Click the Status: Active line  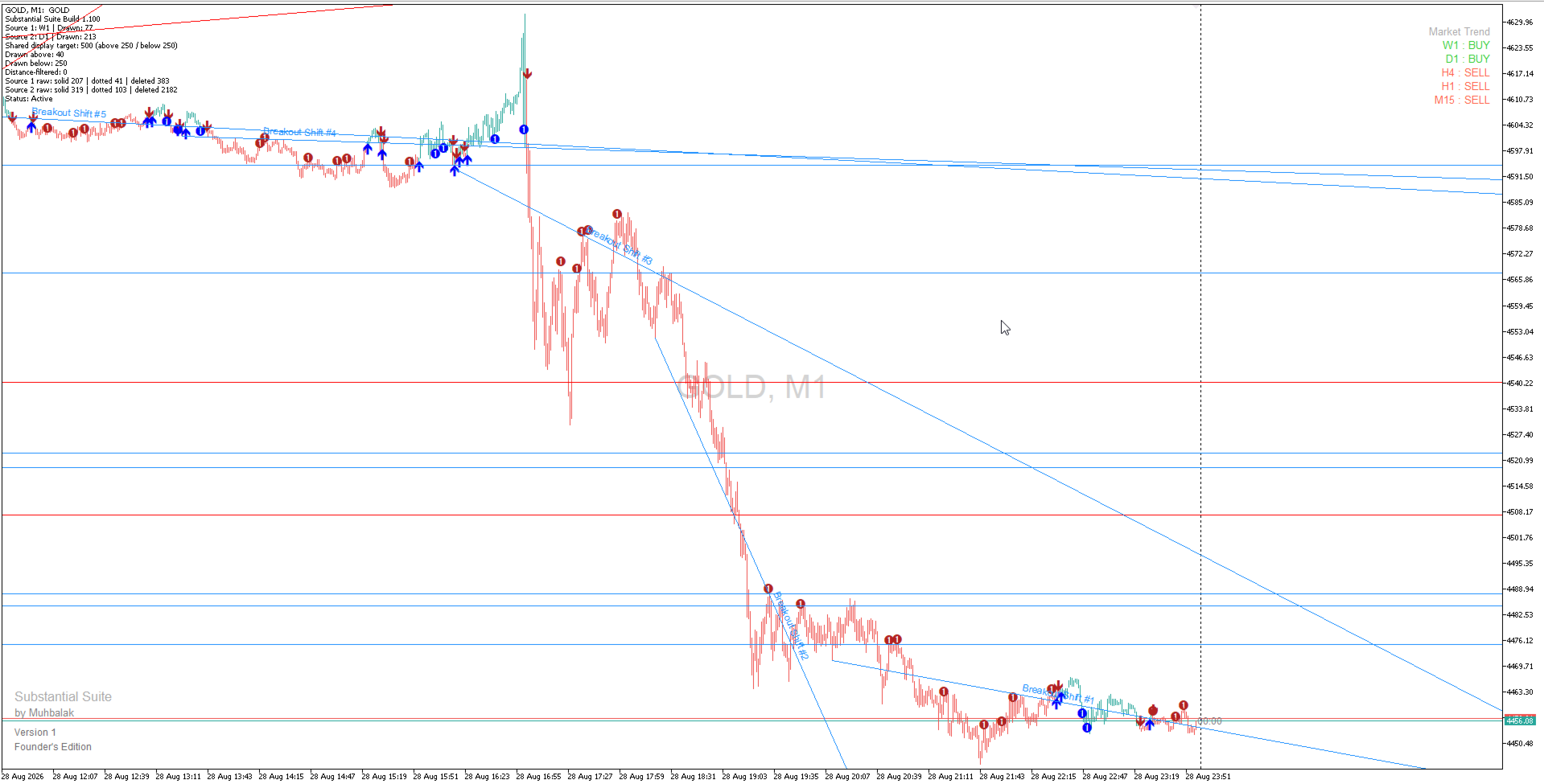point(29,99)
